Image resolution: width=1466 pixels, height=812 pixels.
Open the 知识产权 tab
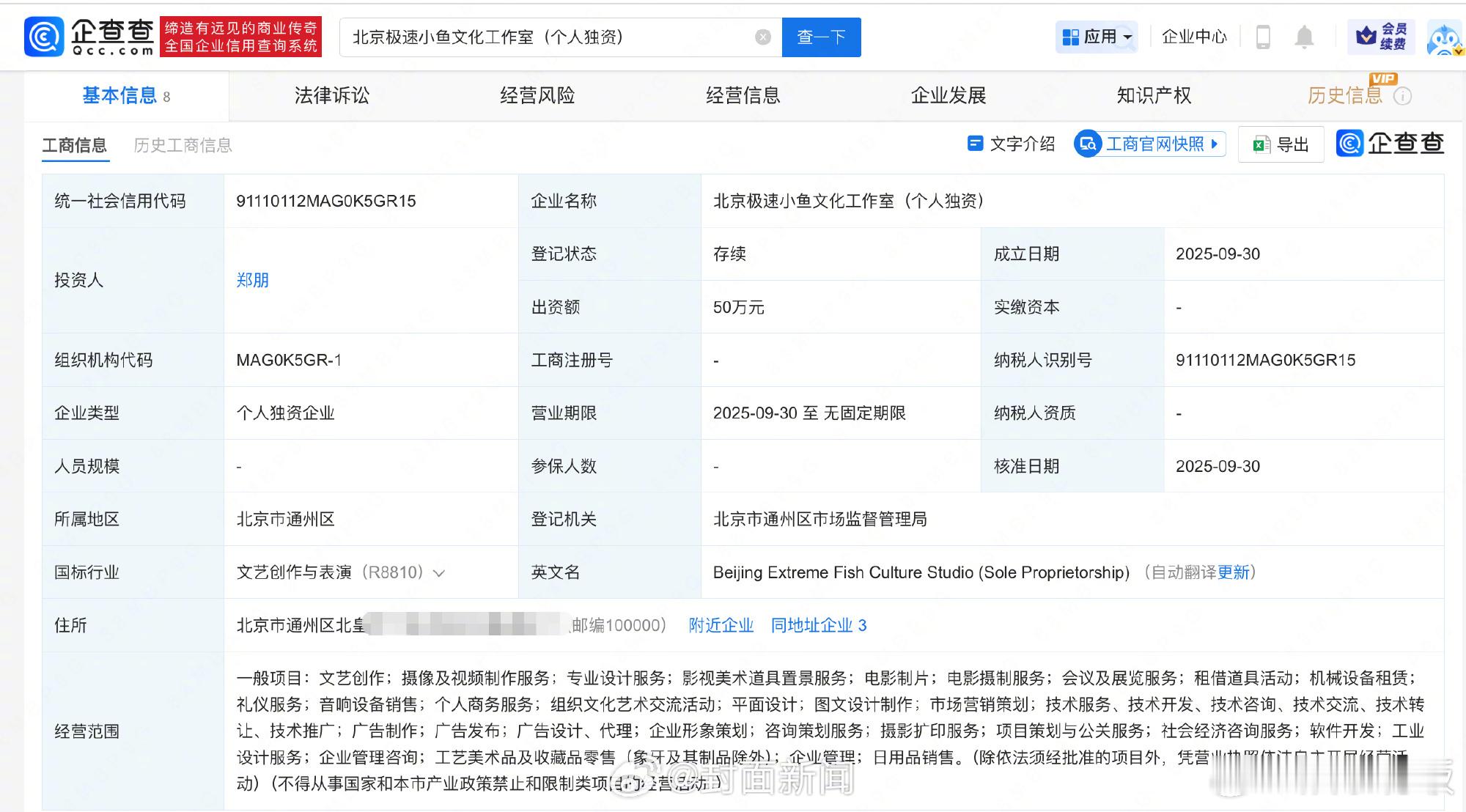1153,95
